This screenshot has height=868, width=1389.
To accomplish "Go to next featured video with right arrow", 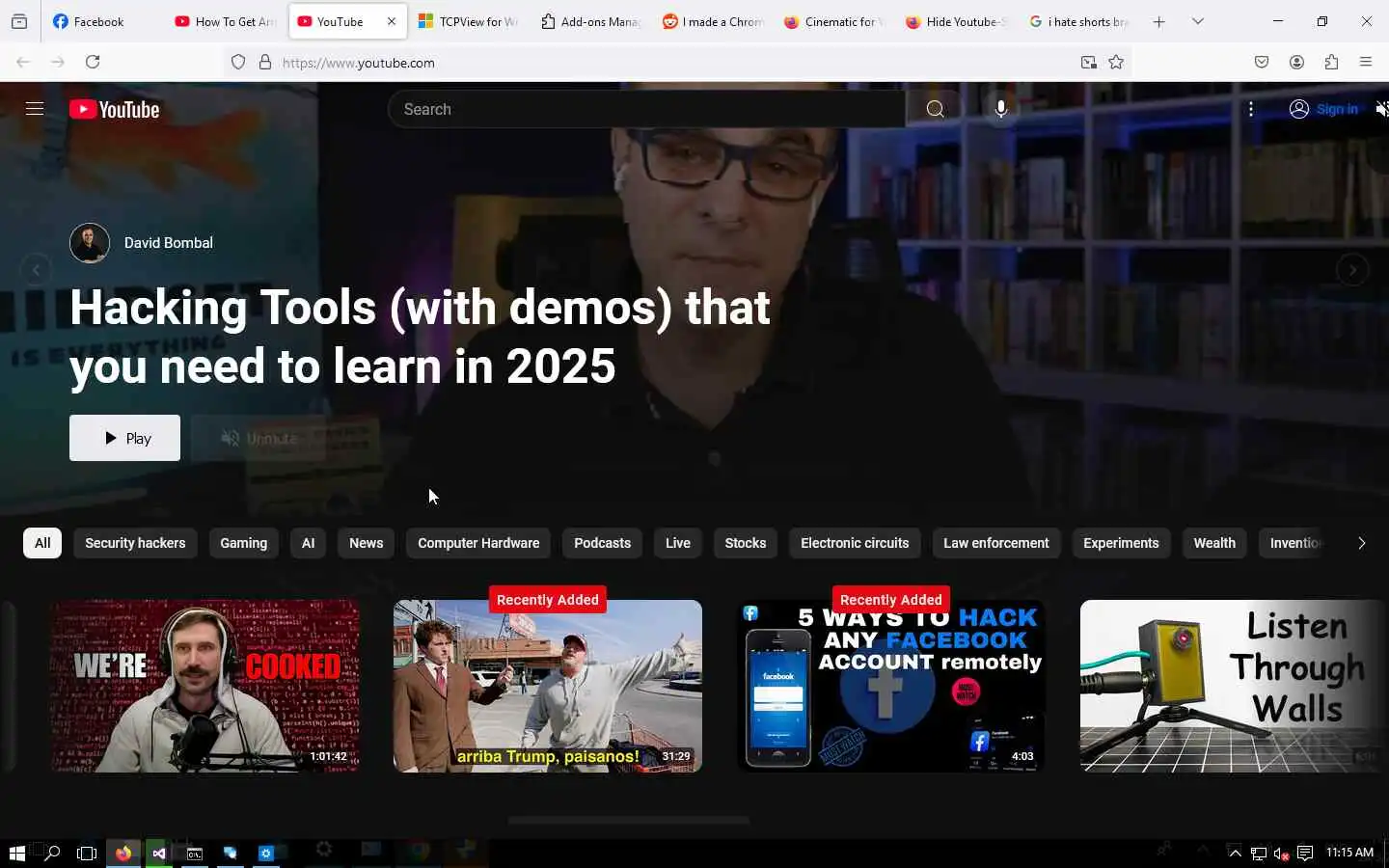I will point(1352,270).
